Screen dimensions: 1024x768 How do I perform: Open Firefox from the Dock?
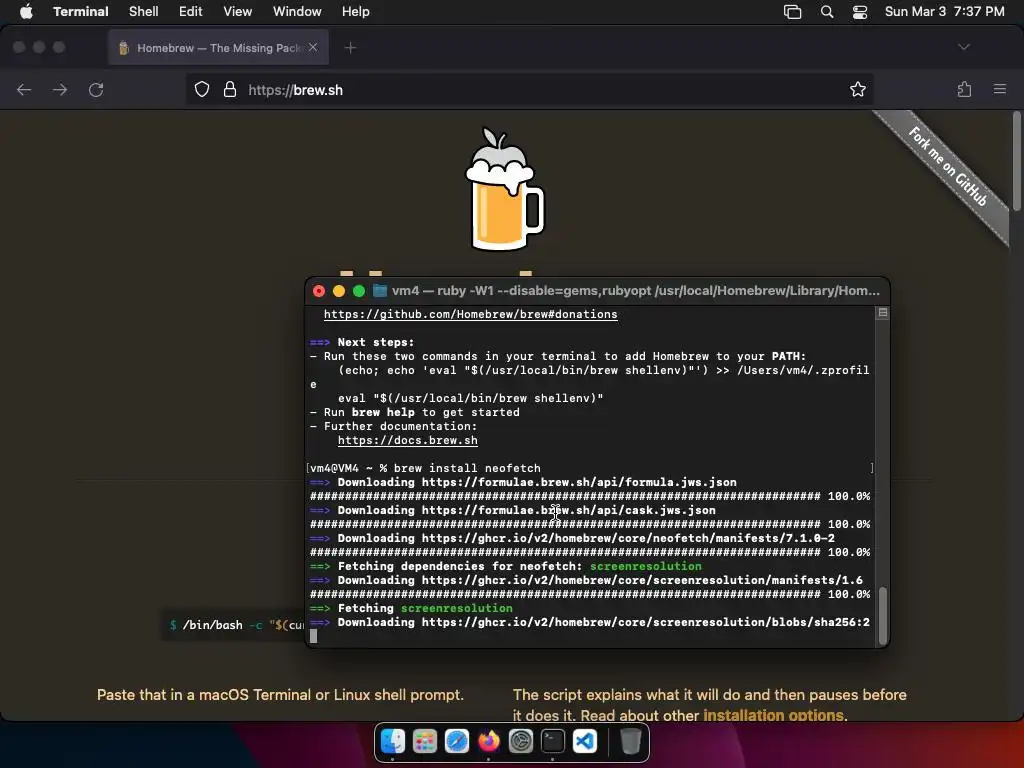[488, 741]
